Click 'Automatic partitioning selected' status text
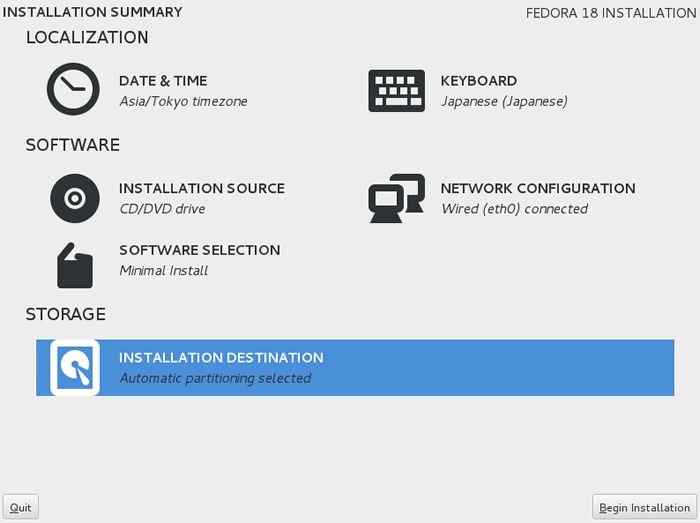 [x=215, y=378]
